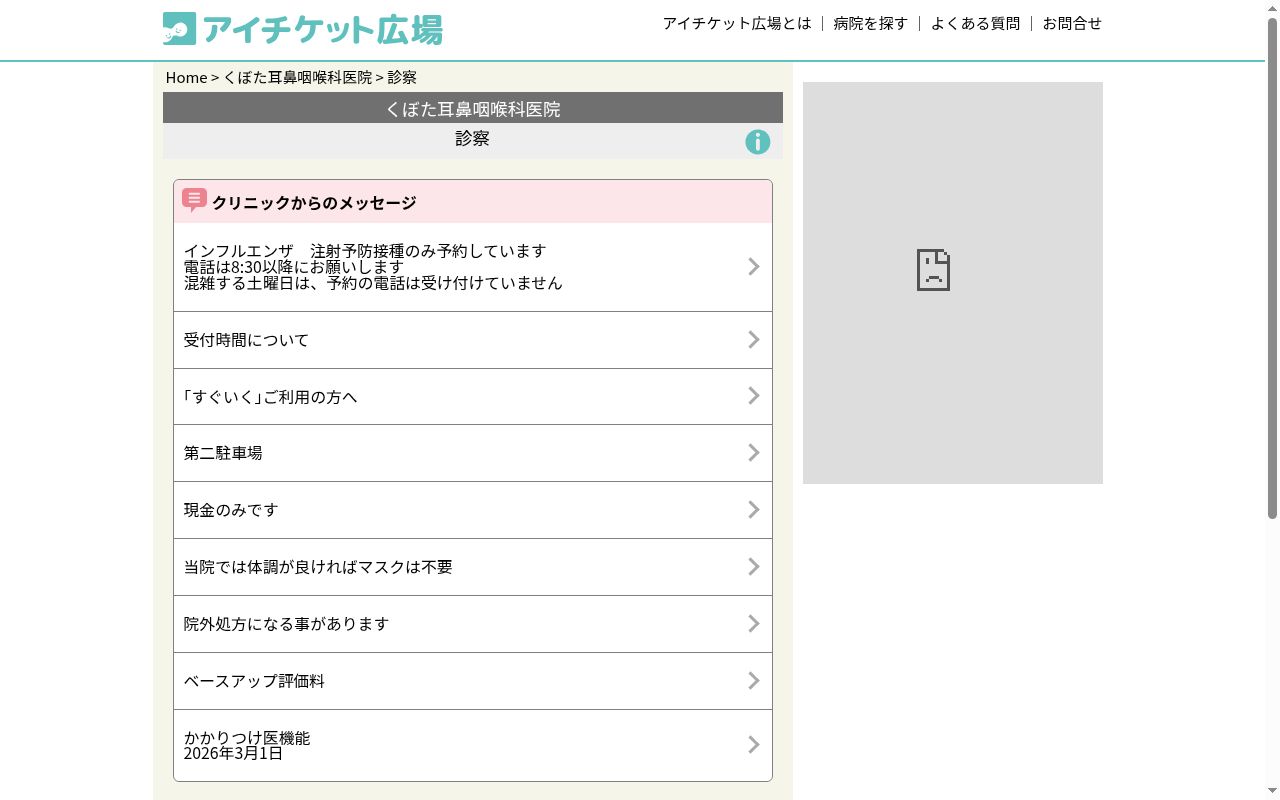Screen dimensions: 1280x800
Task: Select 「すぐいく」ご利用の方へ text
Action: [x=270, y=397]
